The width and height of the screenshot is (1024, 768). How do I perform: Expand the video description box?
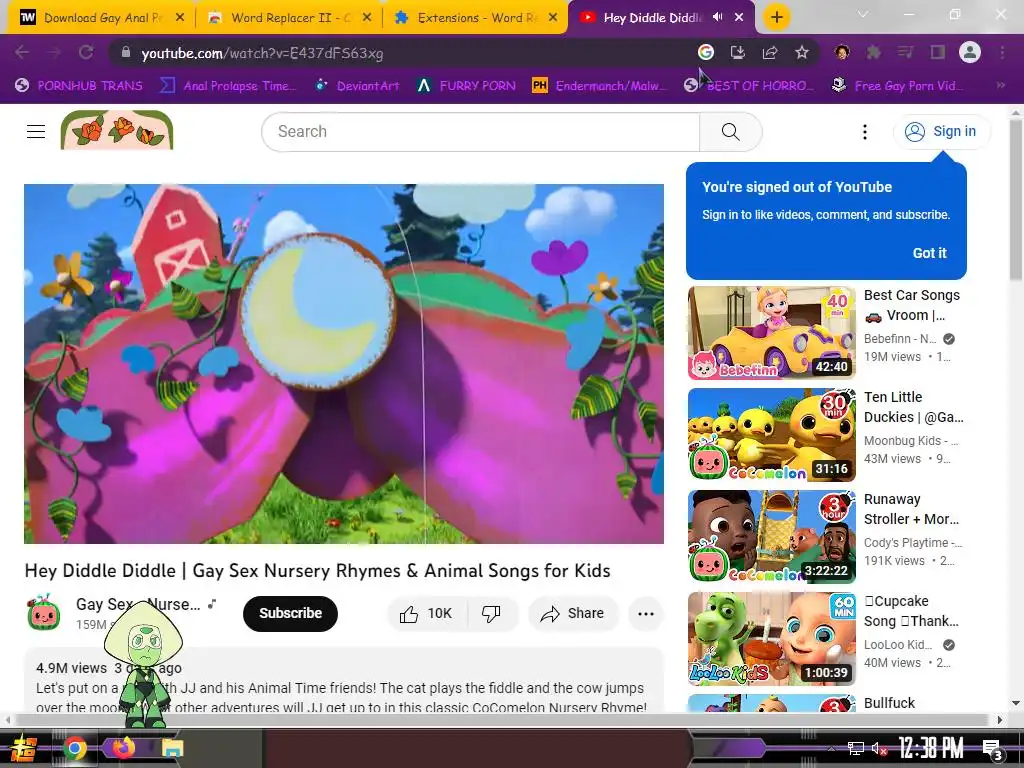pyautogui.click(x=344, y=680)
